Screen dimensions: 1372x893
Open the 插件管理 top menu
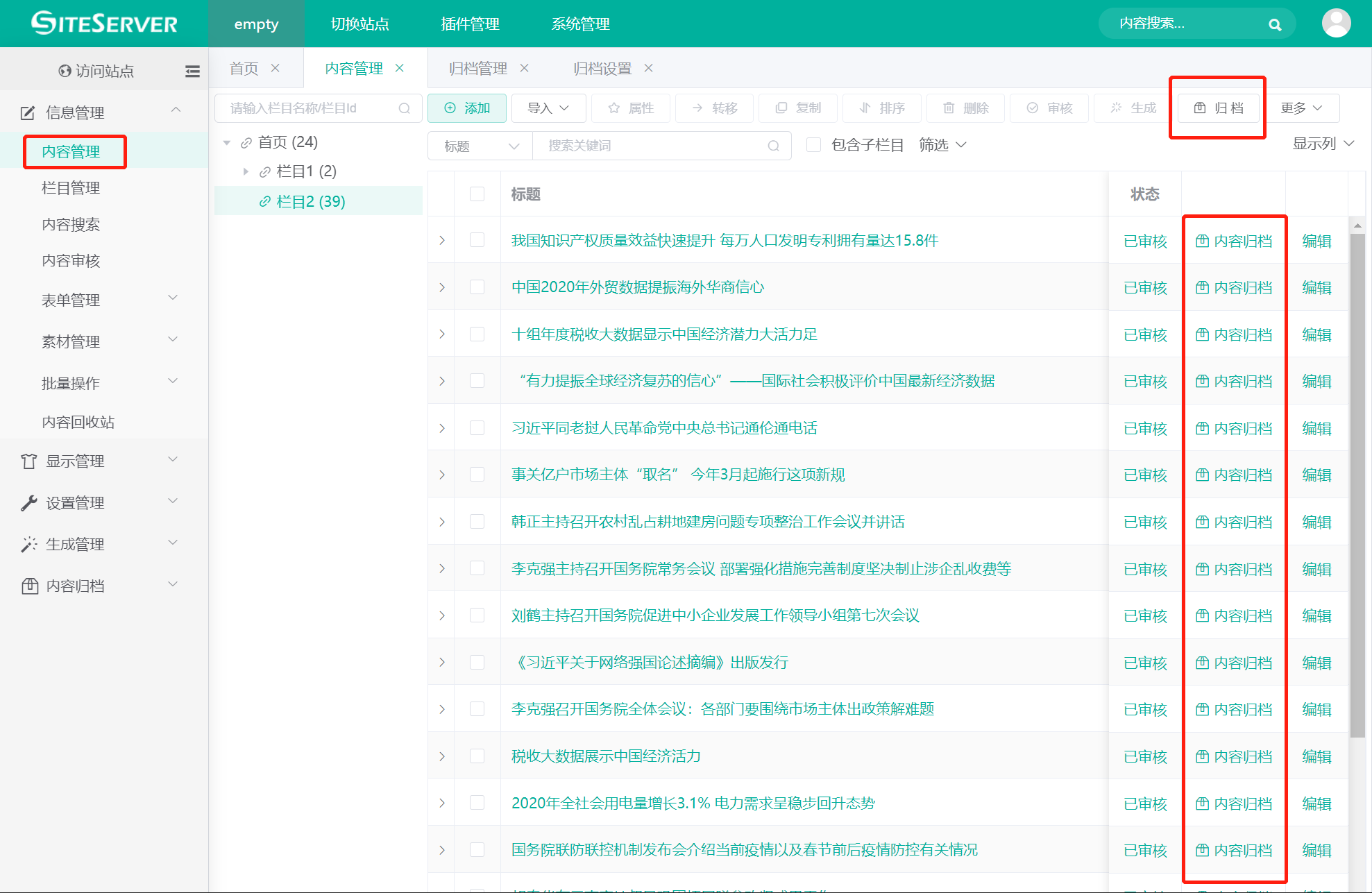click(470, 24)
